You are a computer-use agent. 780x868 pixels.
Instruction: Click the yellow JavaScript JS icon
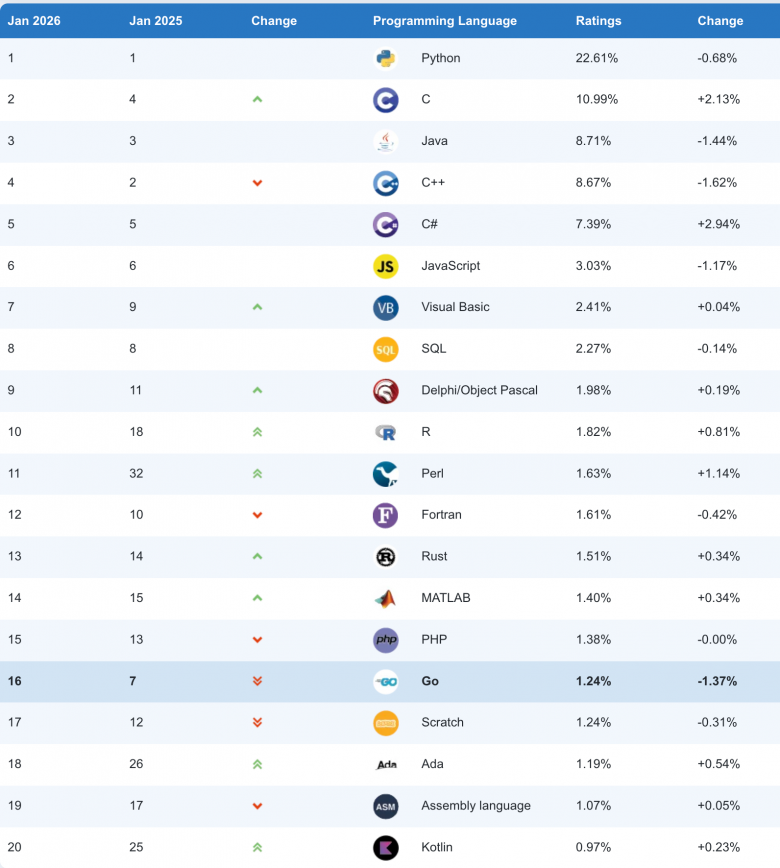pyautogui.click(x=385, y=266)
